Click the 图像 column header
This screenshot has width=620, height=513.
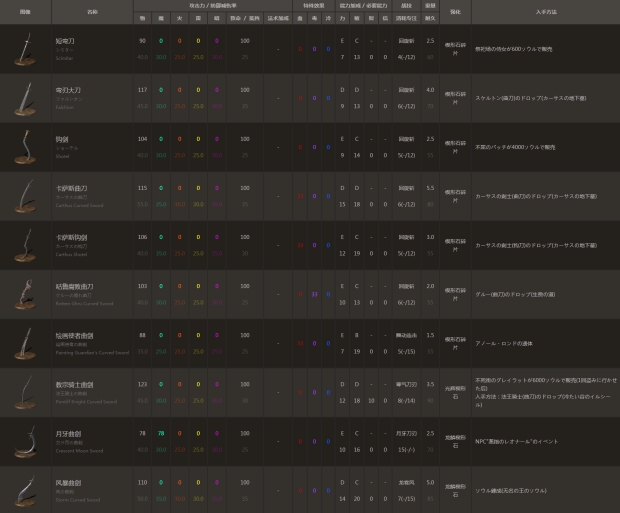point(25,11)
